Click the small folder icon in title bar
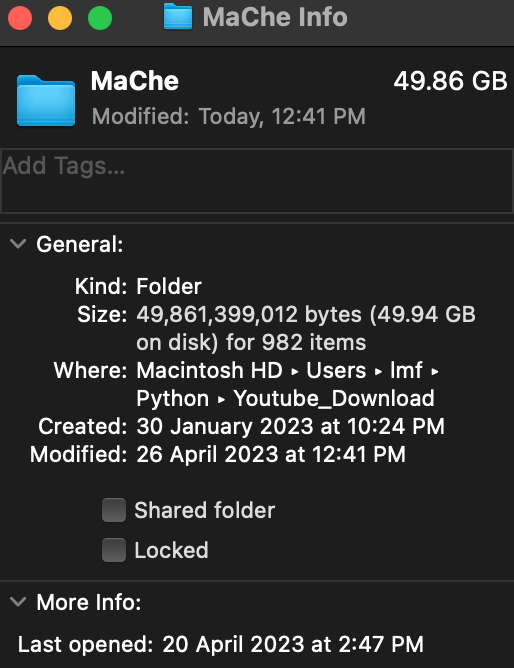 point(178,17)
